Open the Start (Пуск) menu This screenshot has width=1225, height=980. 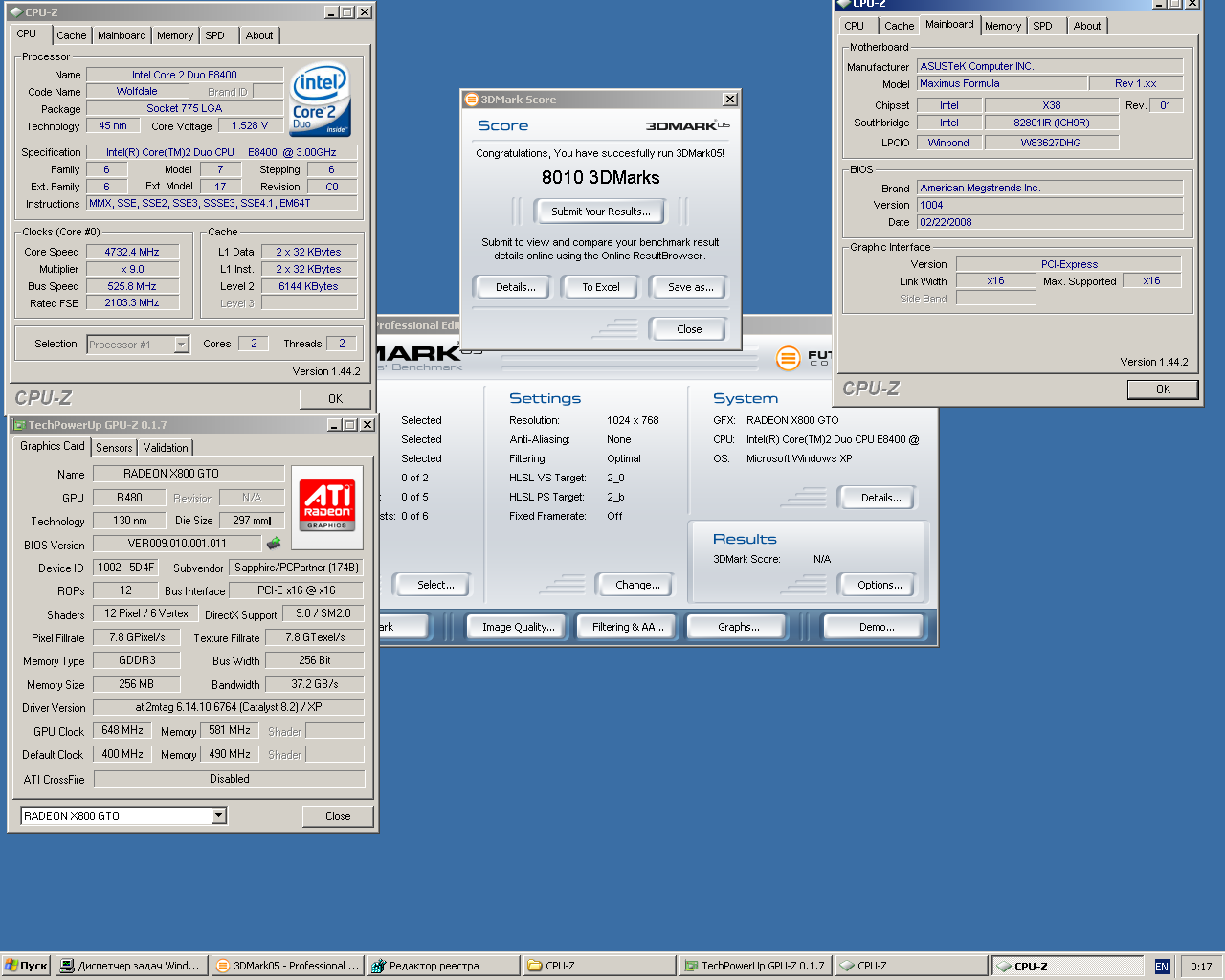click(26, 966)
